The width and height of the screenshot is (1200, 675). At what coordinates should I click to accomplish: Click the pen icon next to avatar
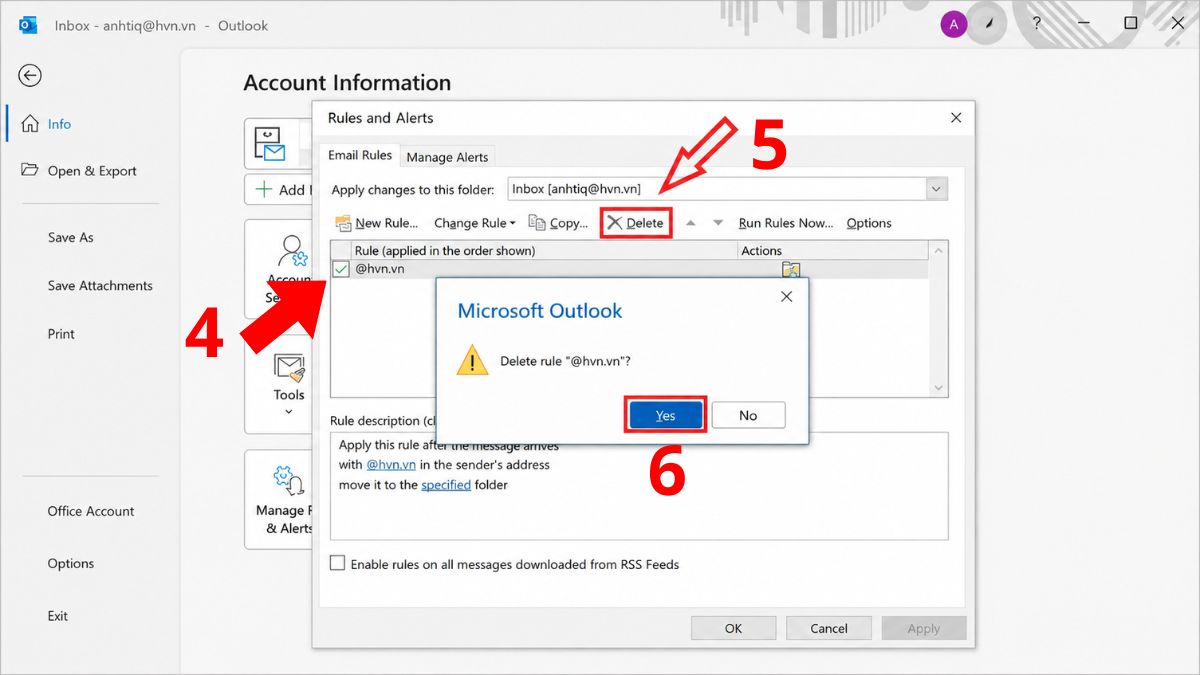(990, 24)
